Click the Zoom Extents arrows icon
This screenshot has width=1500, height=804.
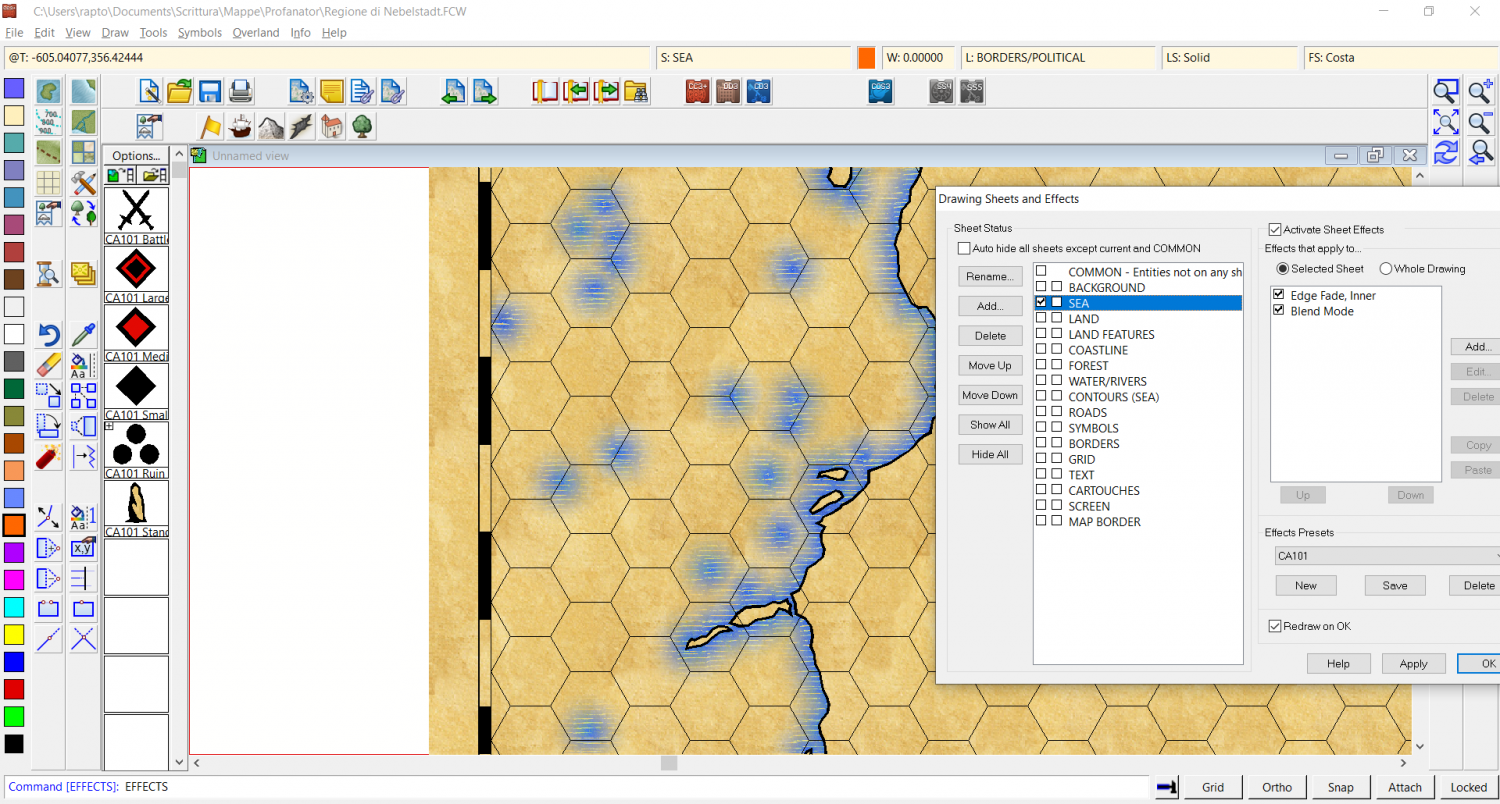tap(1446, 122)
